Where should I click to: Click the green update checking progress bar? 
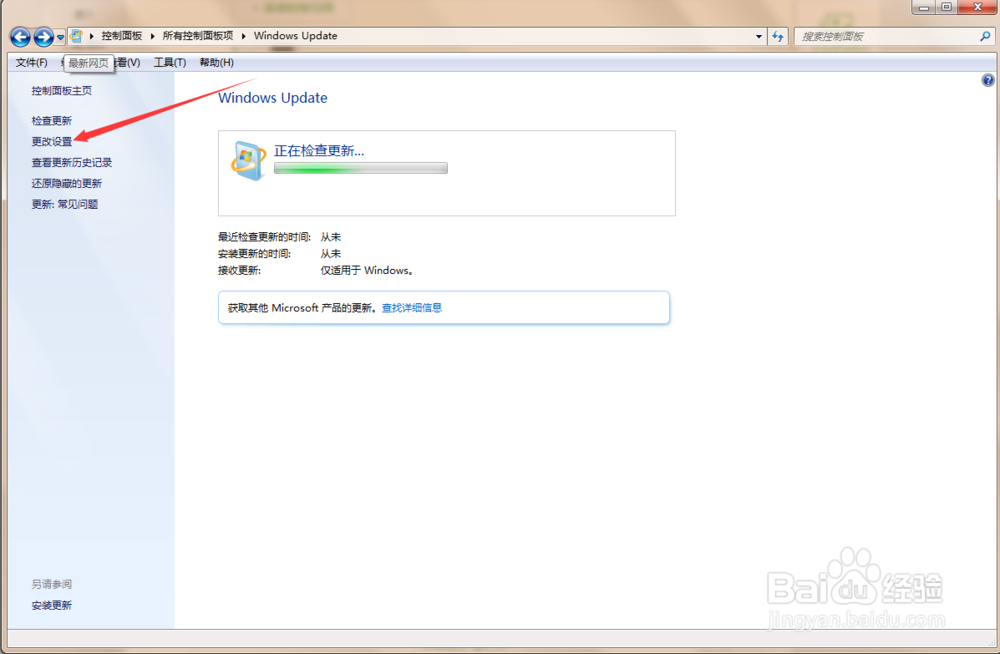pos(361,168)
